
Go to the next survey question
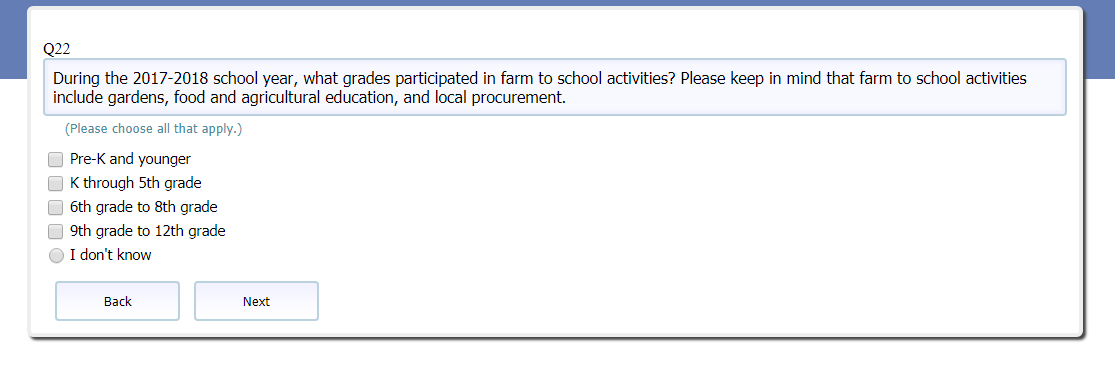tap(256, 301)
